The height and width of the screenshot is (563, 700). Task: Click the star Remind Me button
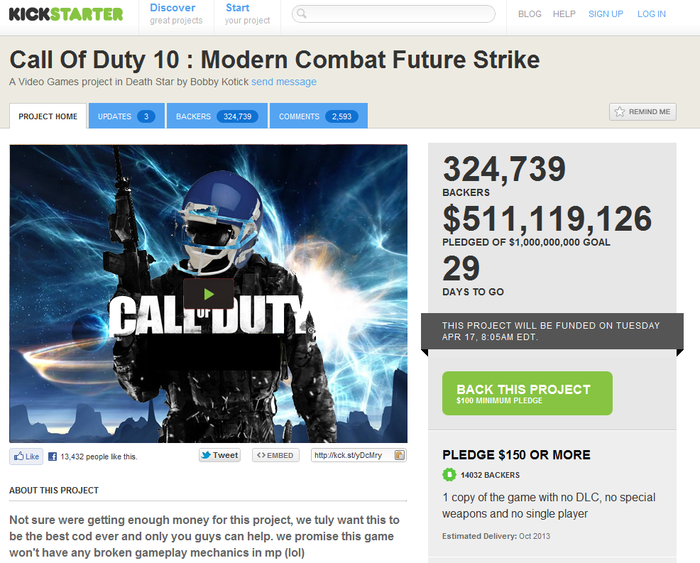point(642,112)
